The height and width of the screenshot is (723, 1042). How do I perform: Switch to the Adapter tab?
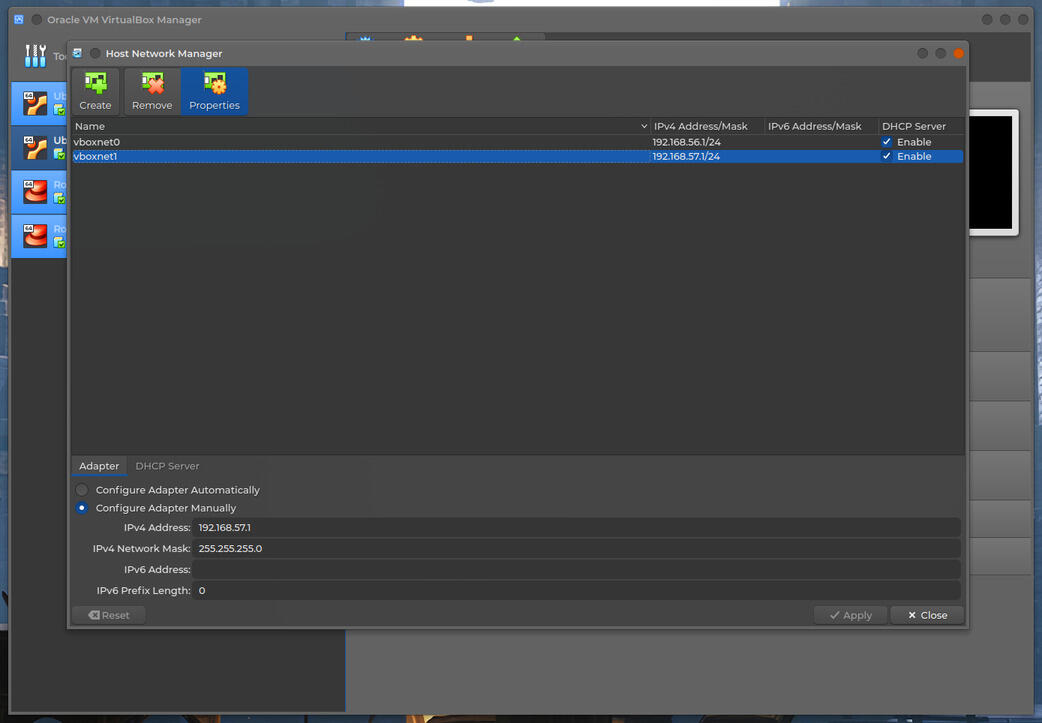99,466
